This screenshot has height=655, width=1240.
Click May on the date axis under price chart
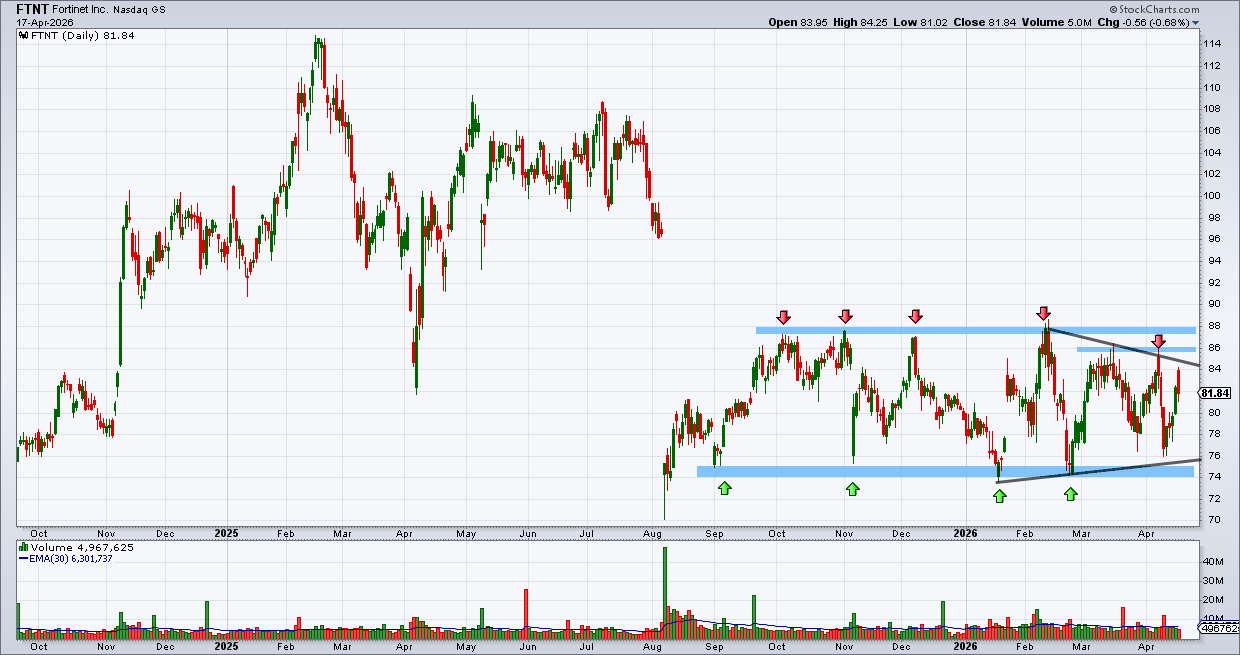(x=466, y=534)
